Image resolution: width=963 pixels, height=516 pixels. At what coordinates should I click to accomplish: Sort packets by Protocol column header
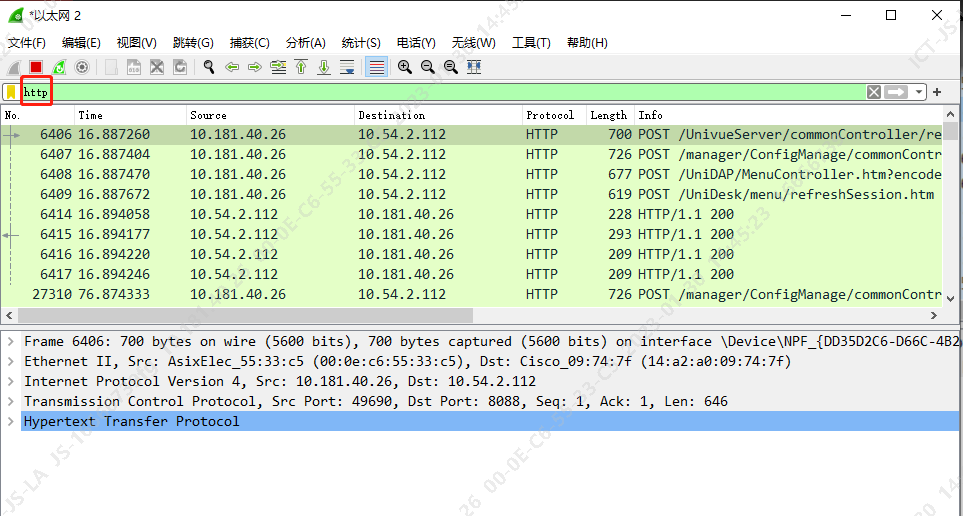[x=550, y=115]
